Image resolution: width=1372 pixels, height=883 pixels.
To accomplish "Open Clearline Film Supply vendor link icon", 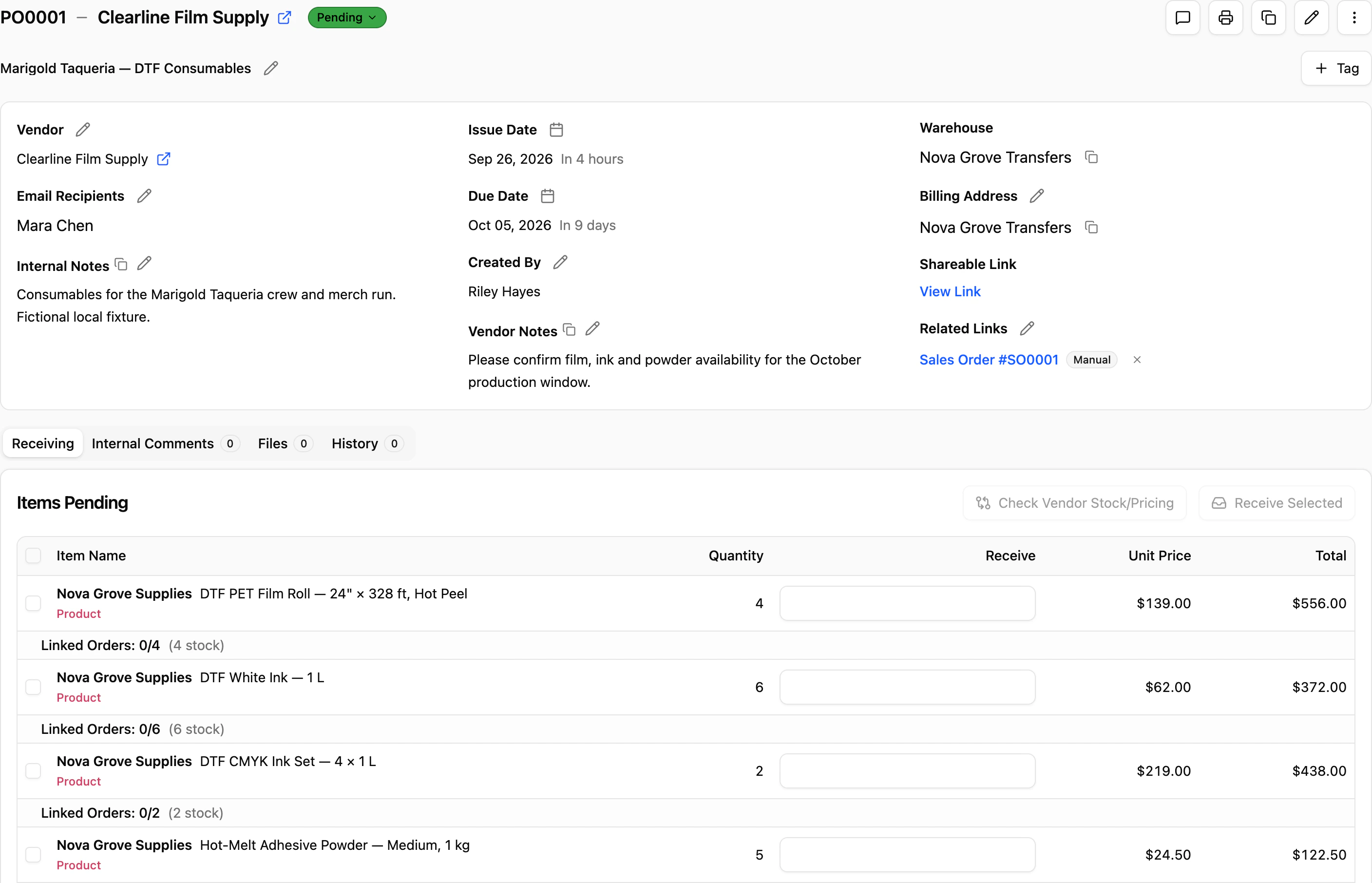I will 164,159.
